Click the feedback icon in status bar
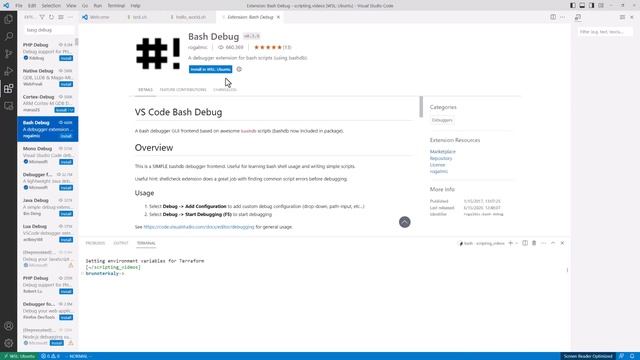The width and height of the screenshot is (640, 360). [621, 356]
